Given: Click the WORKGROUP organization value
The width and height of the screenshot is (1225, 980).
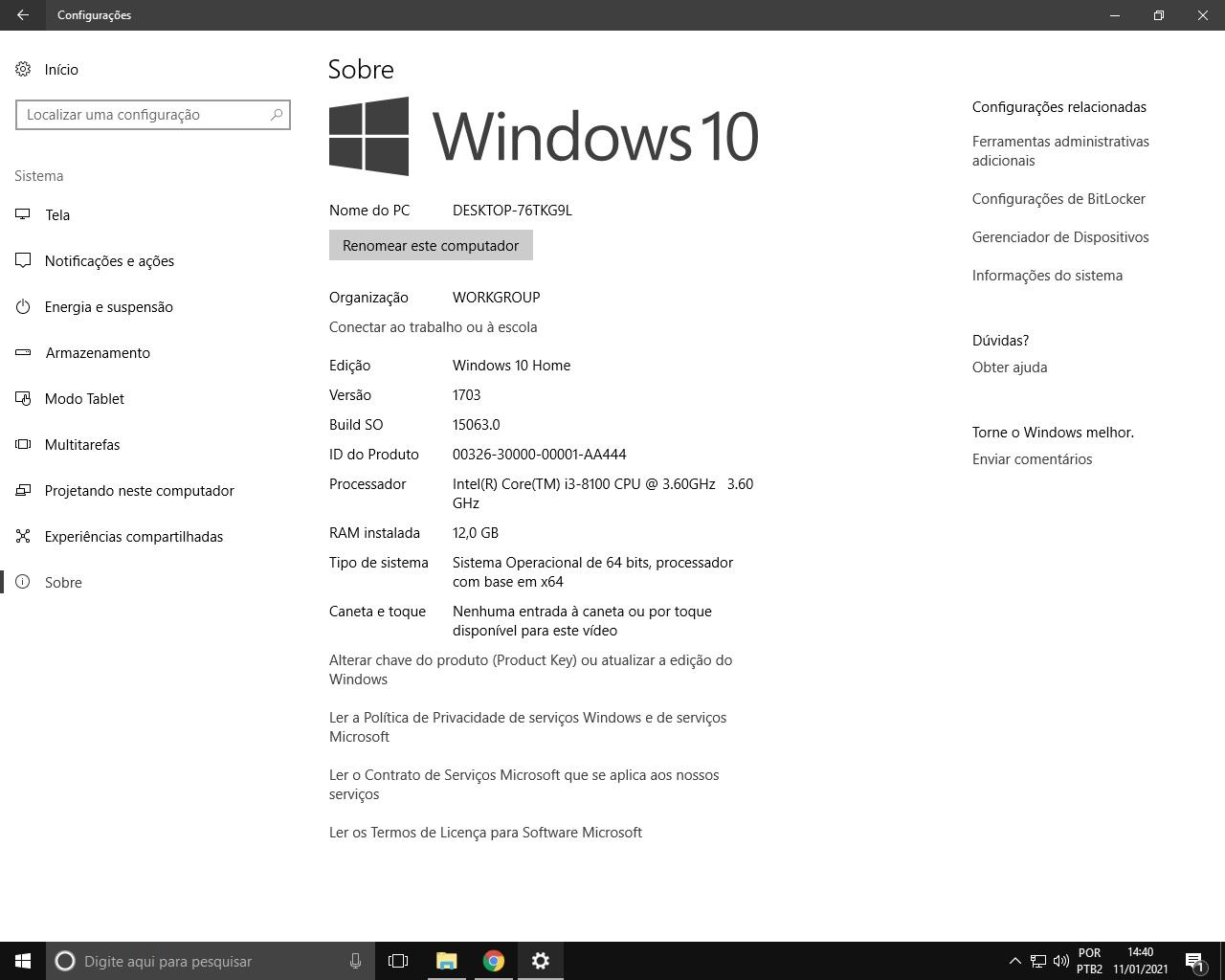Looking at the screenshot, I should (x=496, y=298).
